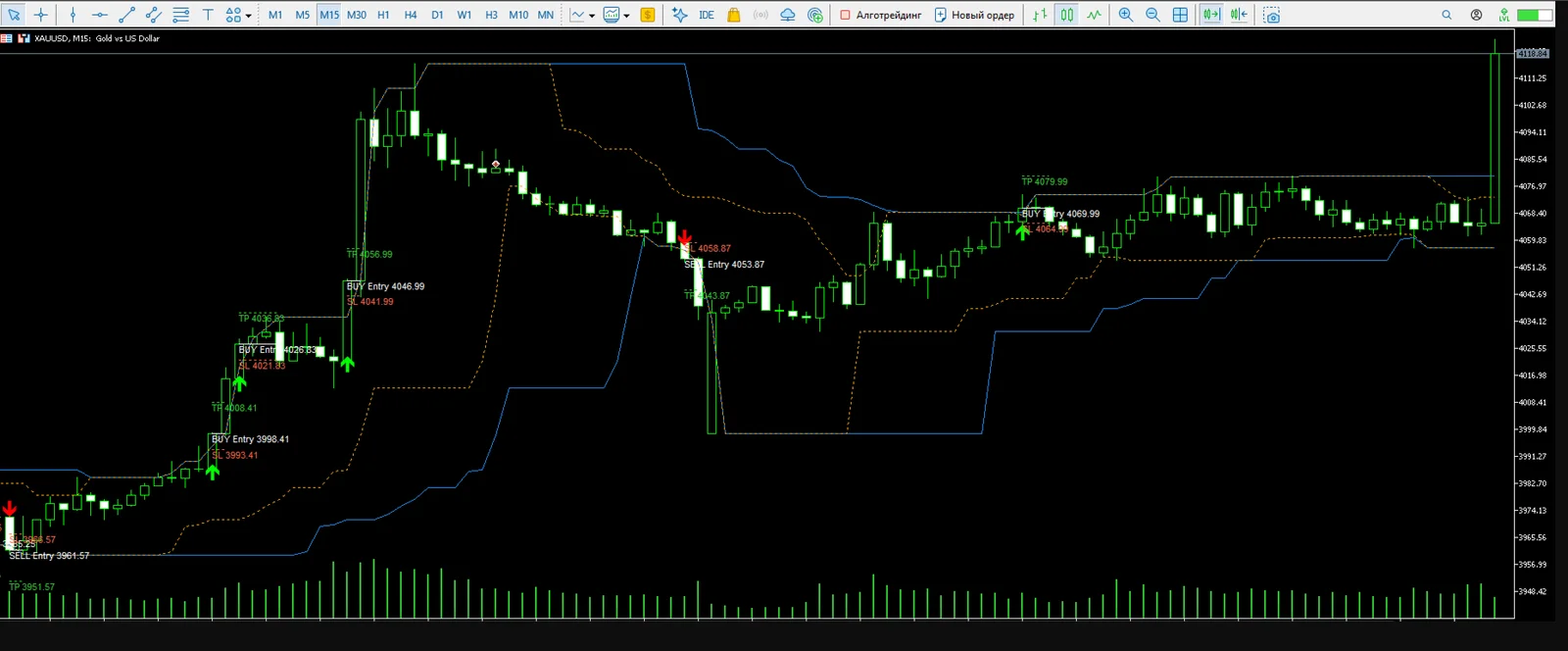The height and width of the screenshot is (651, 1568).
Task: Toggle Алготрейдинг algo trading on
Action: [881, 15]
